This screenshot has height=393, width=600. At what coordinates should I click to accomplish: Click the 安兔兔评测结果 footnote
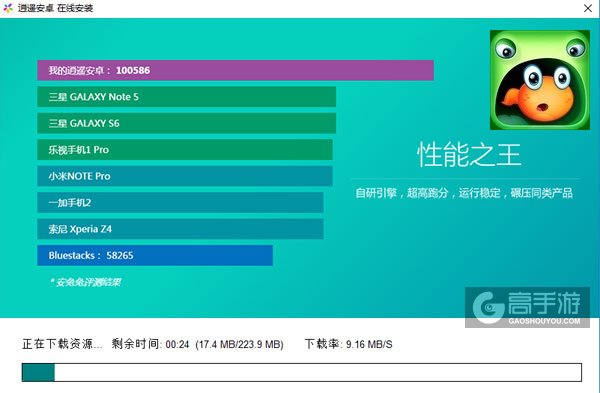pyautogui.click(x=85, y=282)
